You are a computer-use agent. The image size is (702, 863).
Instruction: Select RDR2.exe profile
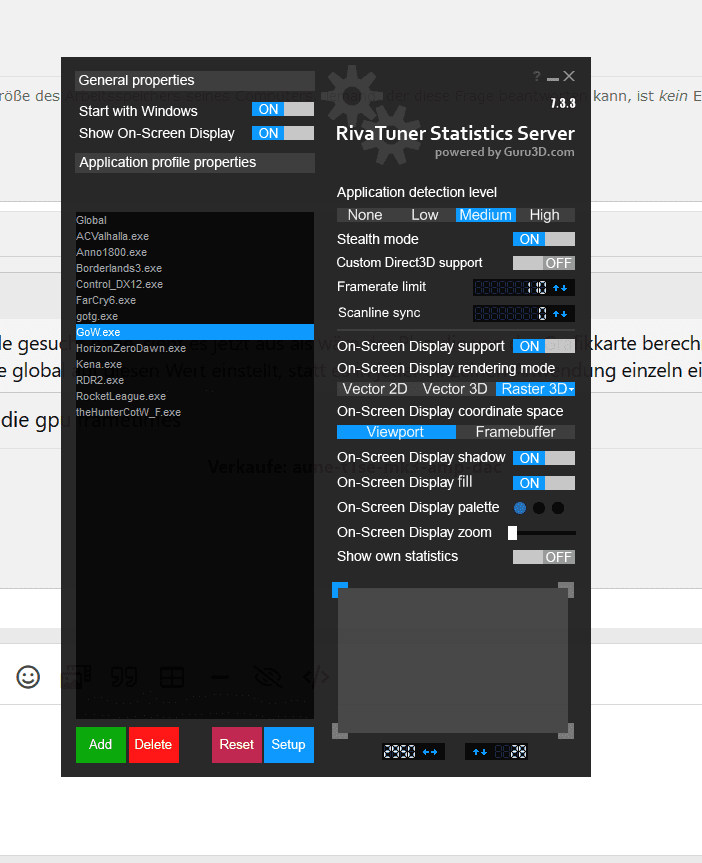tap(195, 380)
